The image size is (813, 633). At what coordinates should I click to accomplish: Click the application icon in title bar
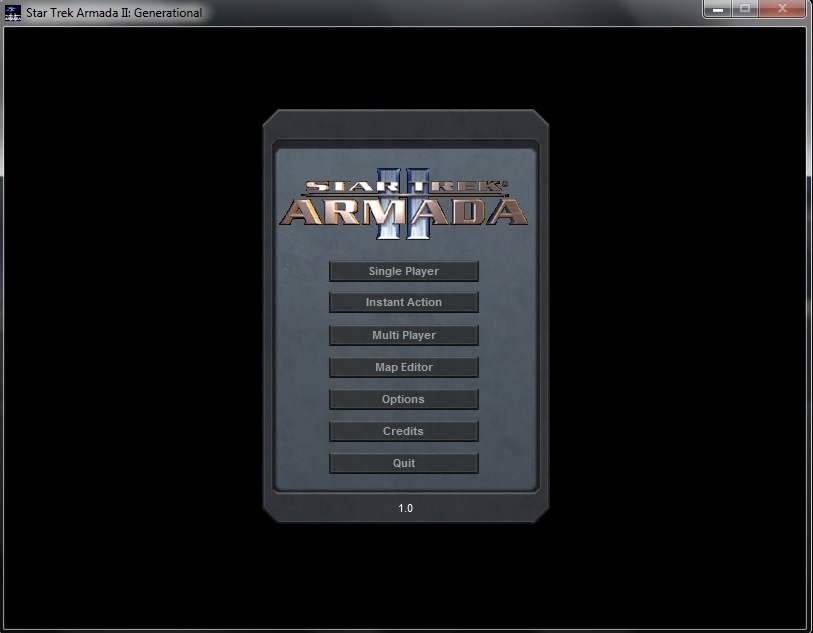point(13,12)
